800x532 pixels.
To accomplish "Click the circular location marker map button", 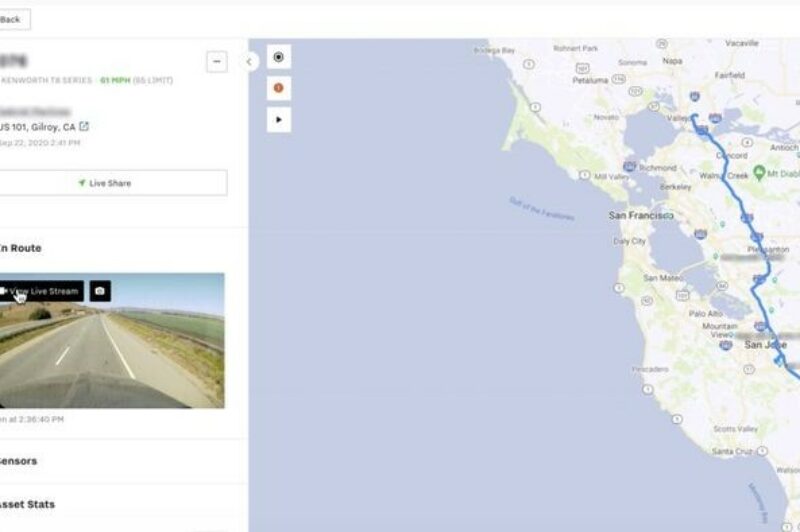I will click(279, 57).
